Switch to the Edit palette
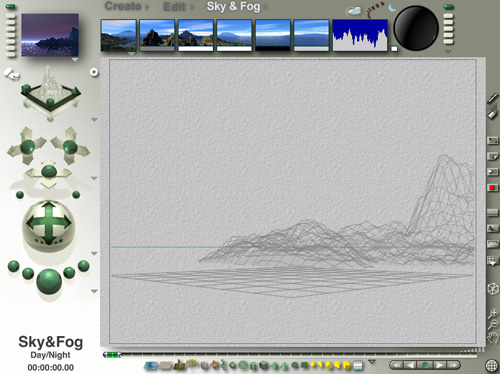 (x=174, y=7)
